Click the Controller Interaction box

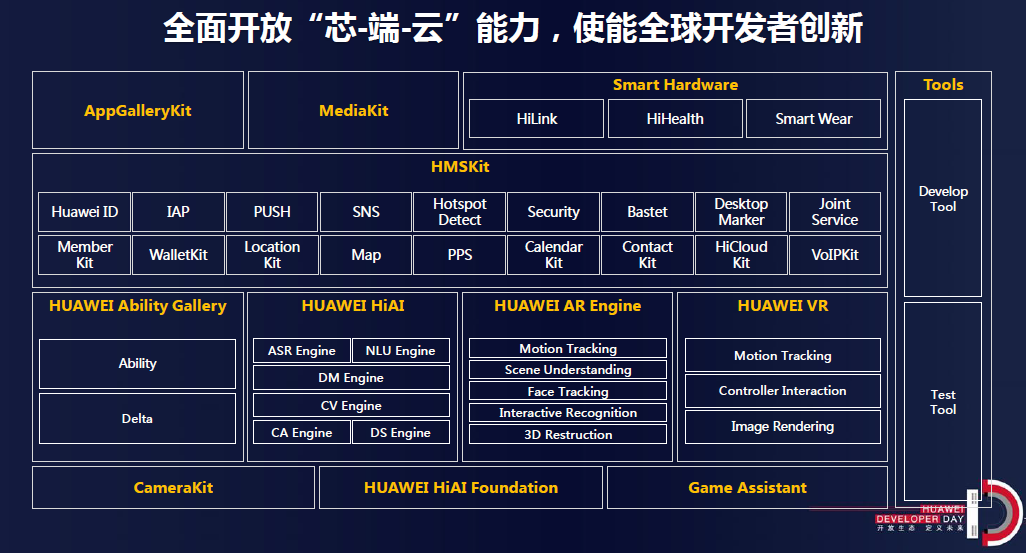783,391
